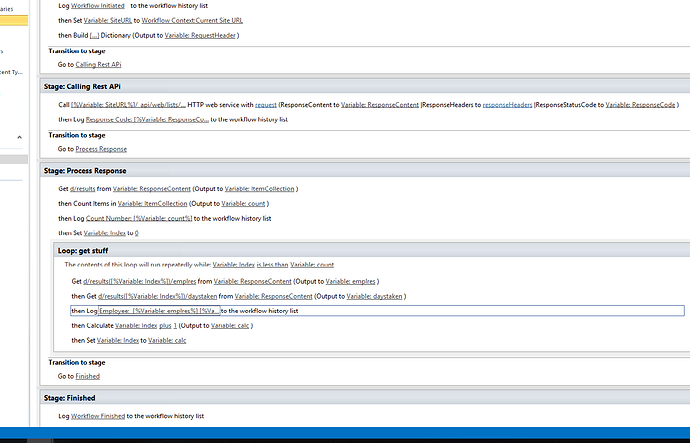Click the Go to Calling Rest APi link
This screenshot has width=690, height=443.
(98, 64)
